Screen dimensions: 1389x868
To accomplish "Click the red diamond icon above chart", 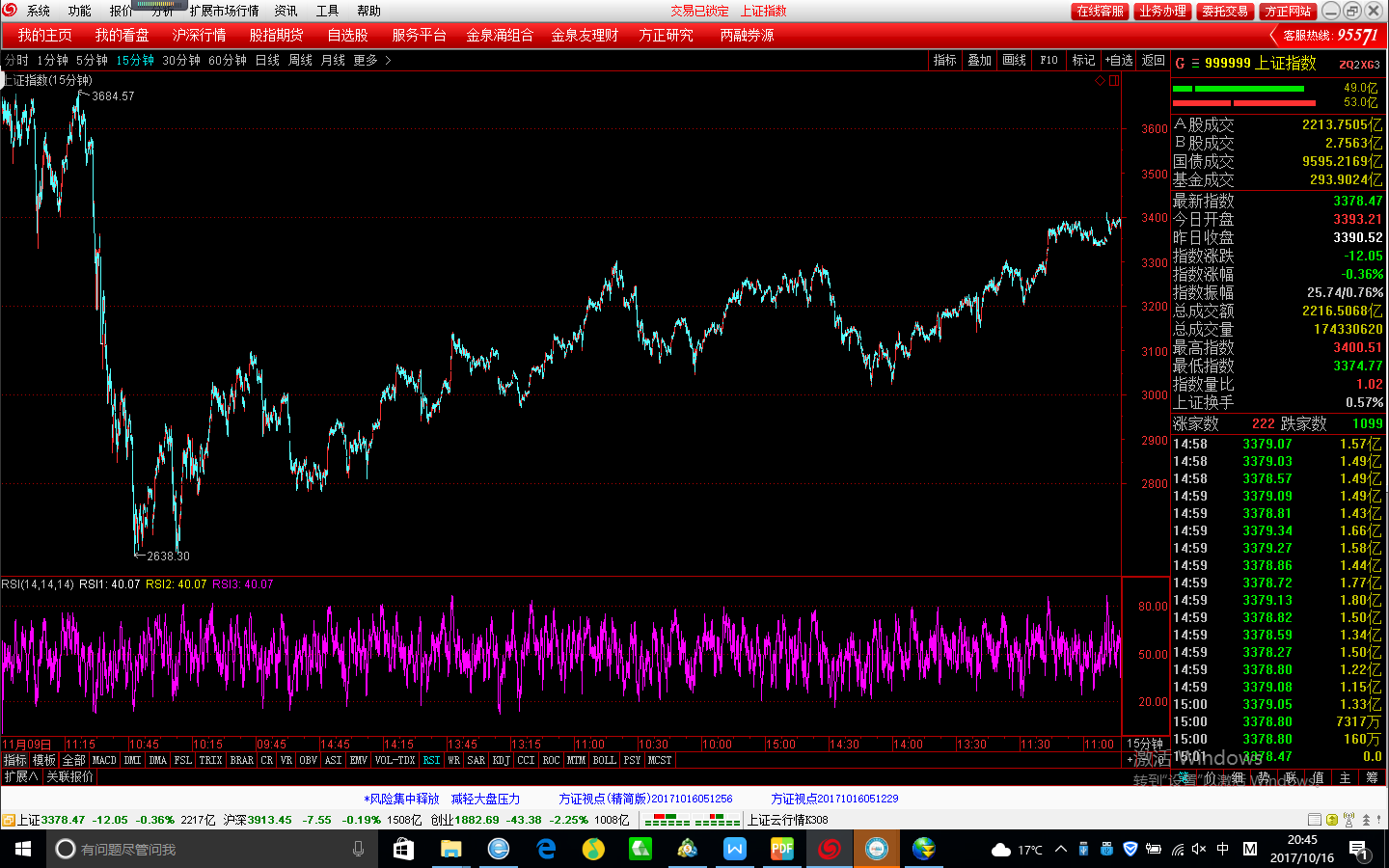I will (x=1100, y=81).
